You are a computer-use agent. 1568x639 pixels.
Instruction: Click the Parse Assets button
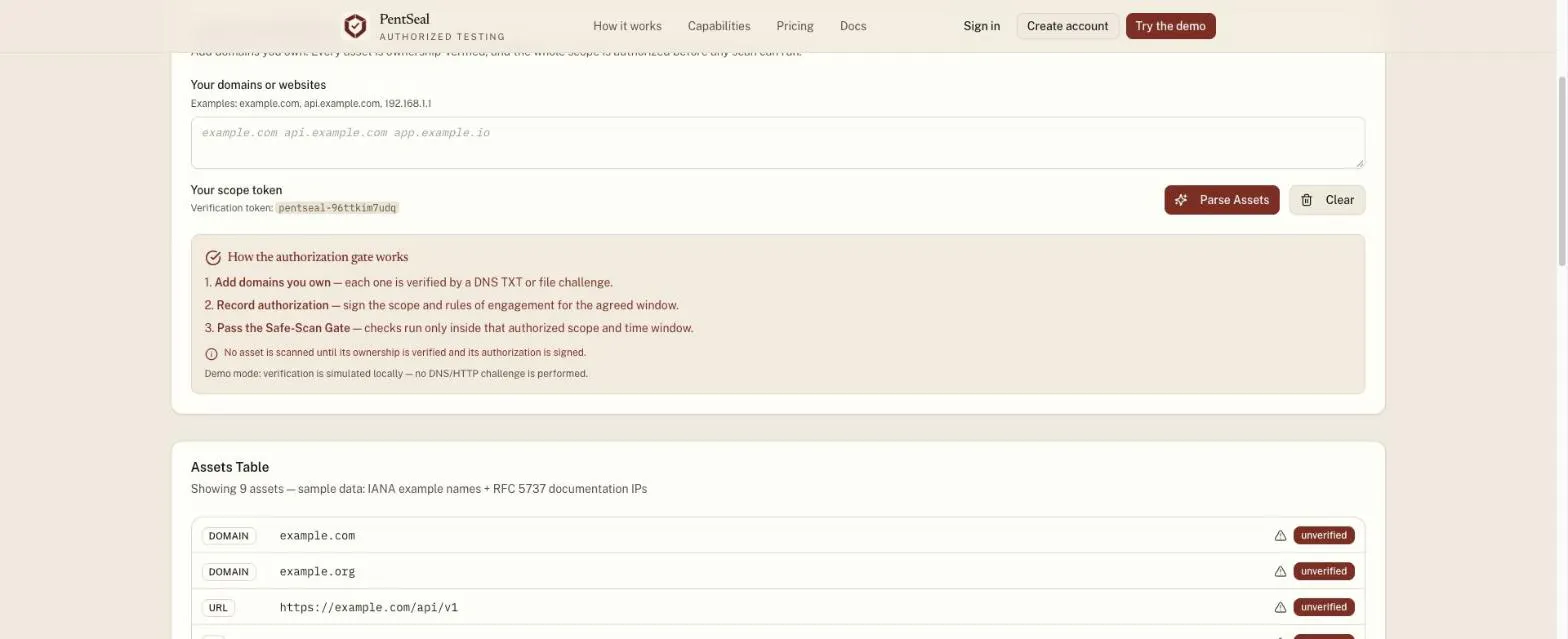pos(1222,200)
